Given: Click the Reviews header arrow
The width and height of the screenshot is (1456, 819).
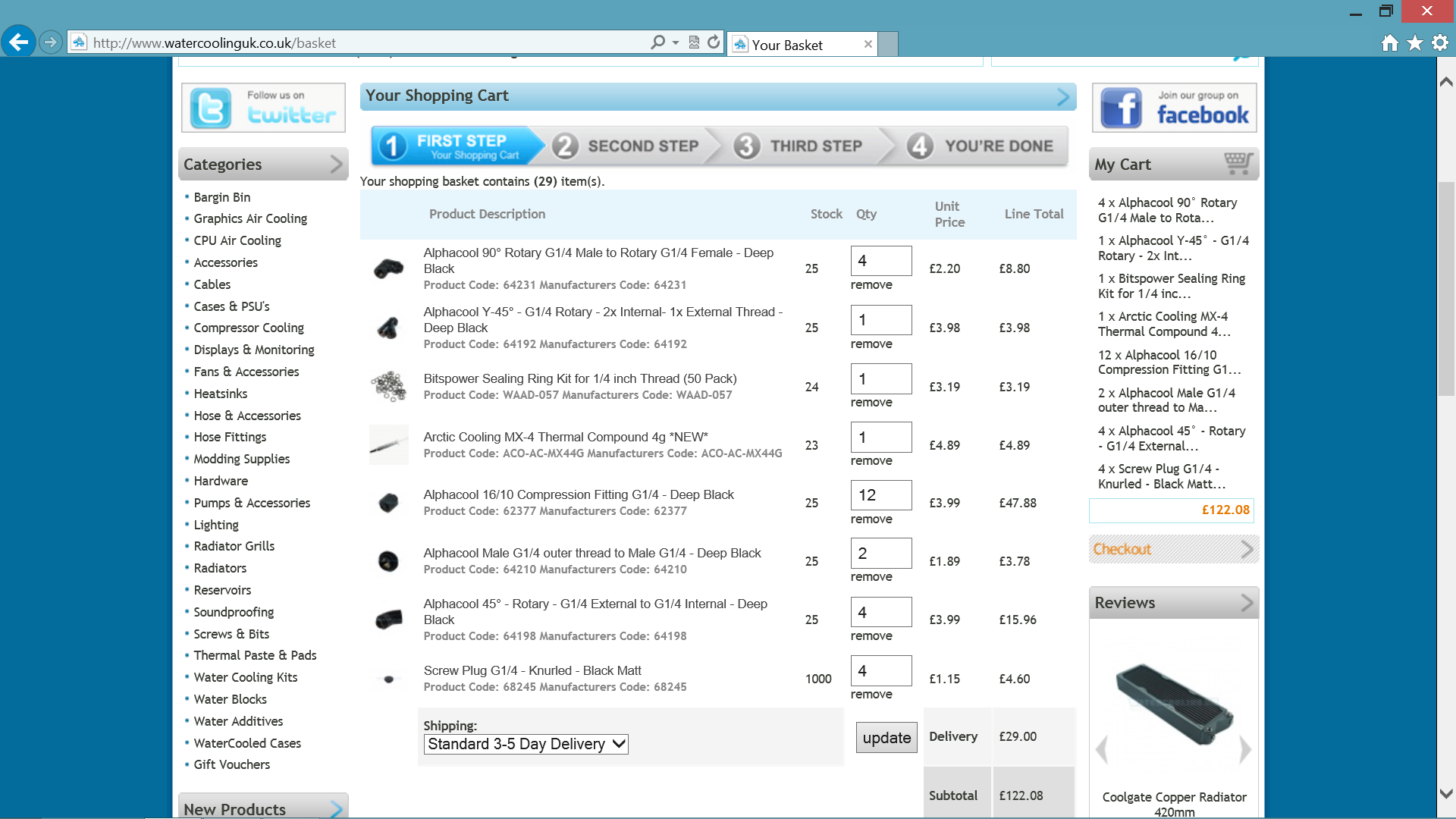Looking at the screenshot, I should tap(1247, 603).
